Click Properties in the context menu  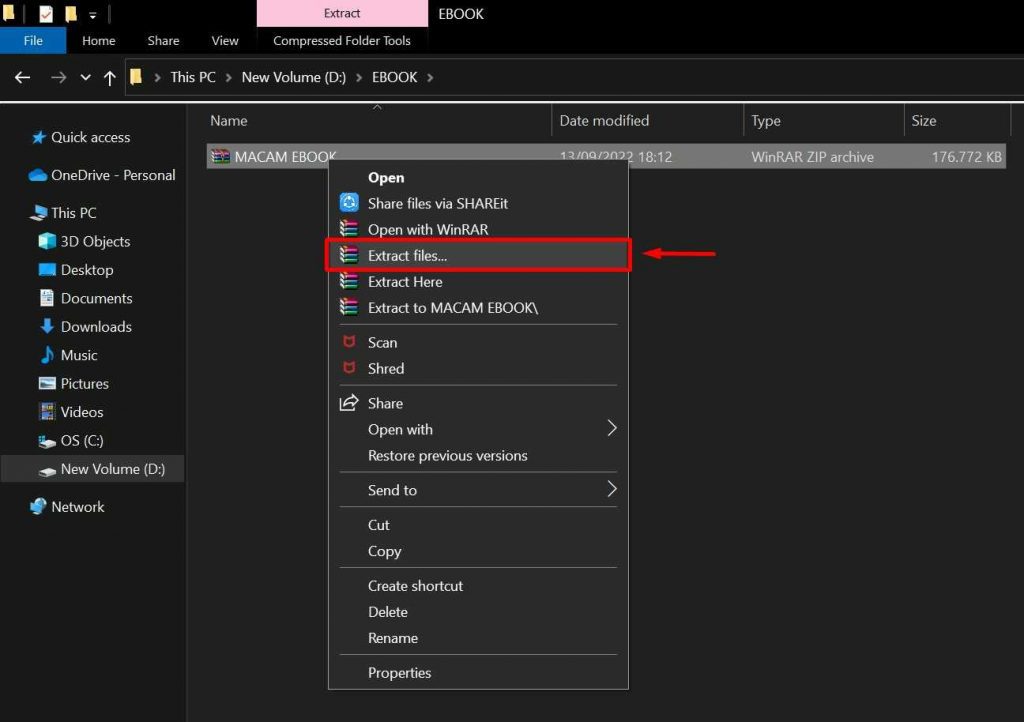pos(399,673)
